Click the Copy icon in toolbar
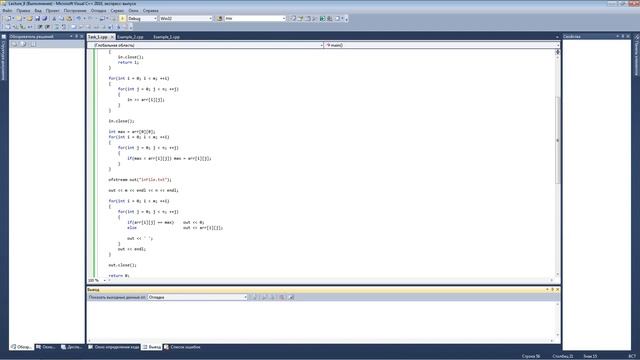Viewport: 640px width, 360px height. 61,18
